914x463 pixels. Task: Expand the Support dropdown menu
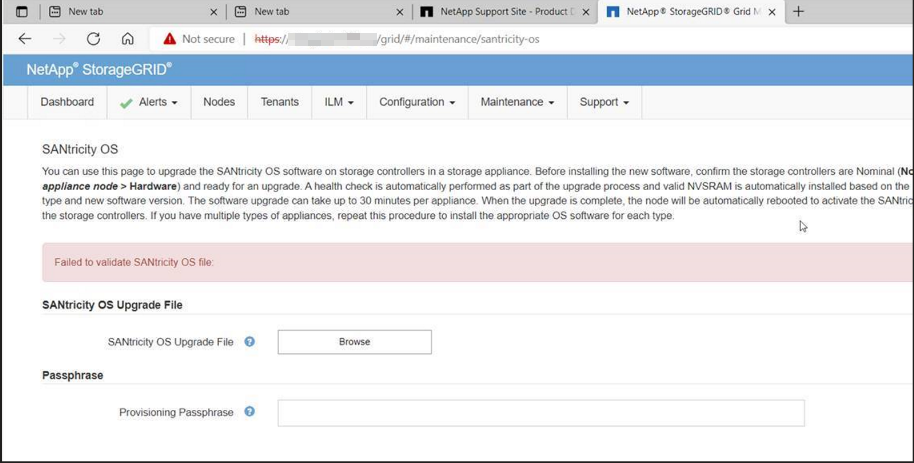(x=604, y=103)
